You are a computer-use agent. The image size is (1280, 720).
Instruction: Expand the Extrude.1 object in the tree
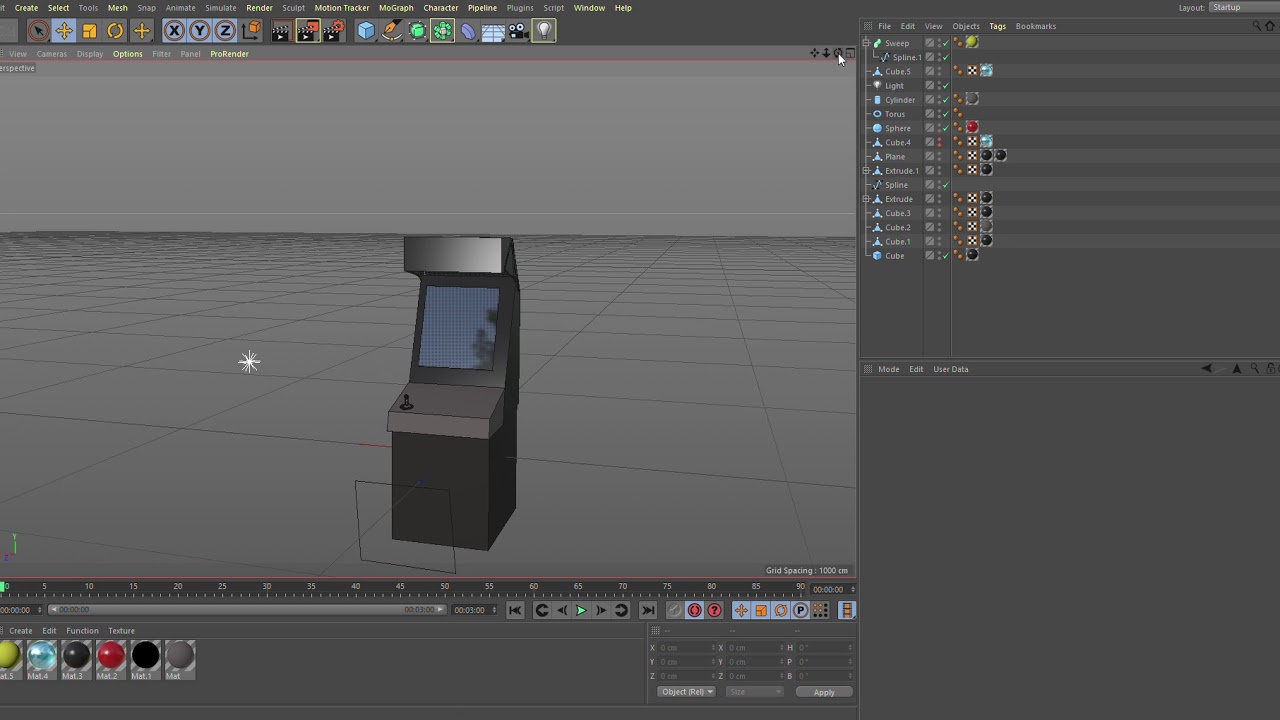866,171
